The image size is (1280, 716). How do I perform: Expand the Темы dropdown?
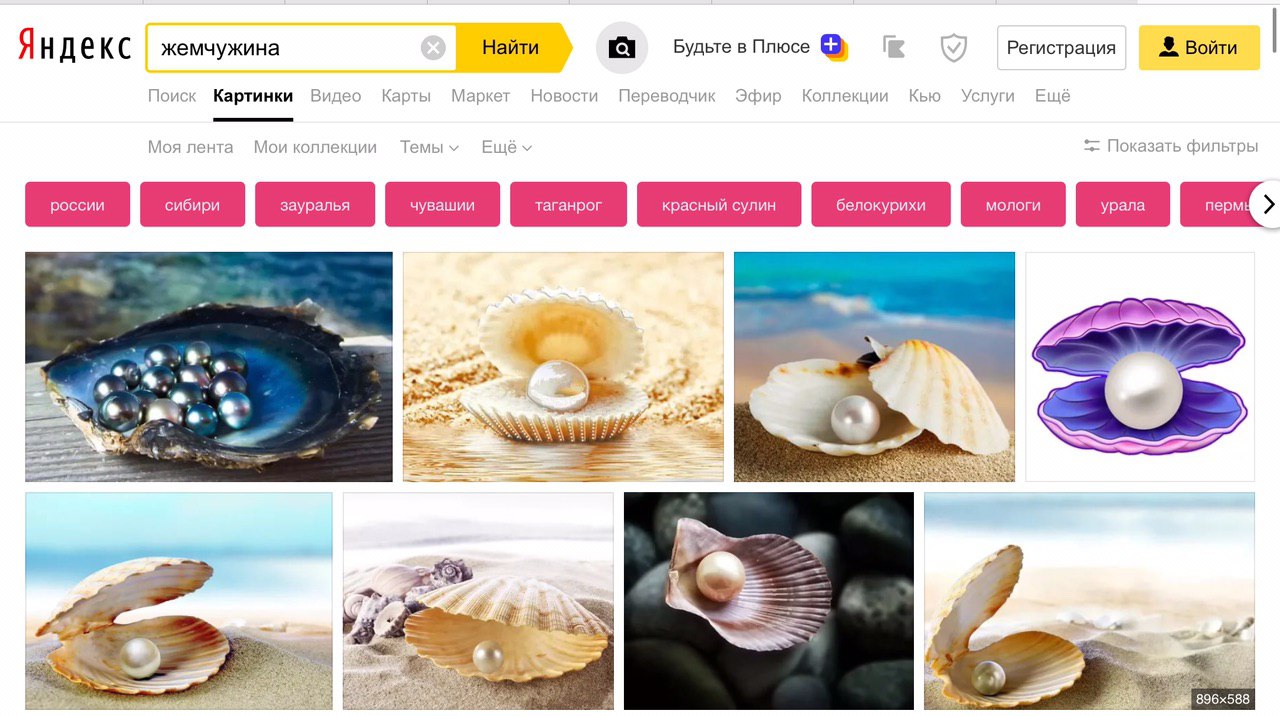tap(429, 147)
